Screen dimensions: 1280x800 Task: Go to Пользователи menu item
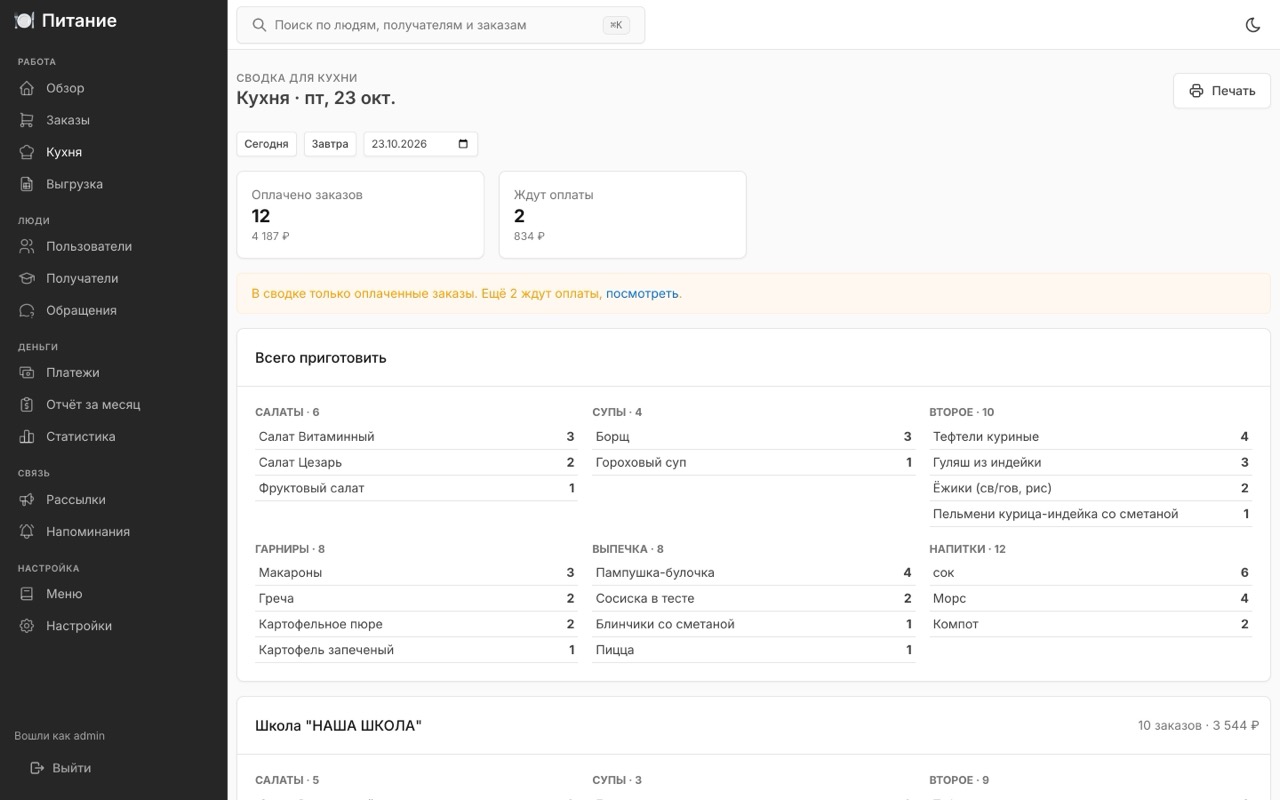coord(114,246)
